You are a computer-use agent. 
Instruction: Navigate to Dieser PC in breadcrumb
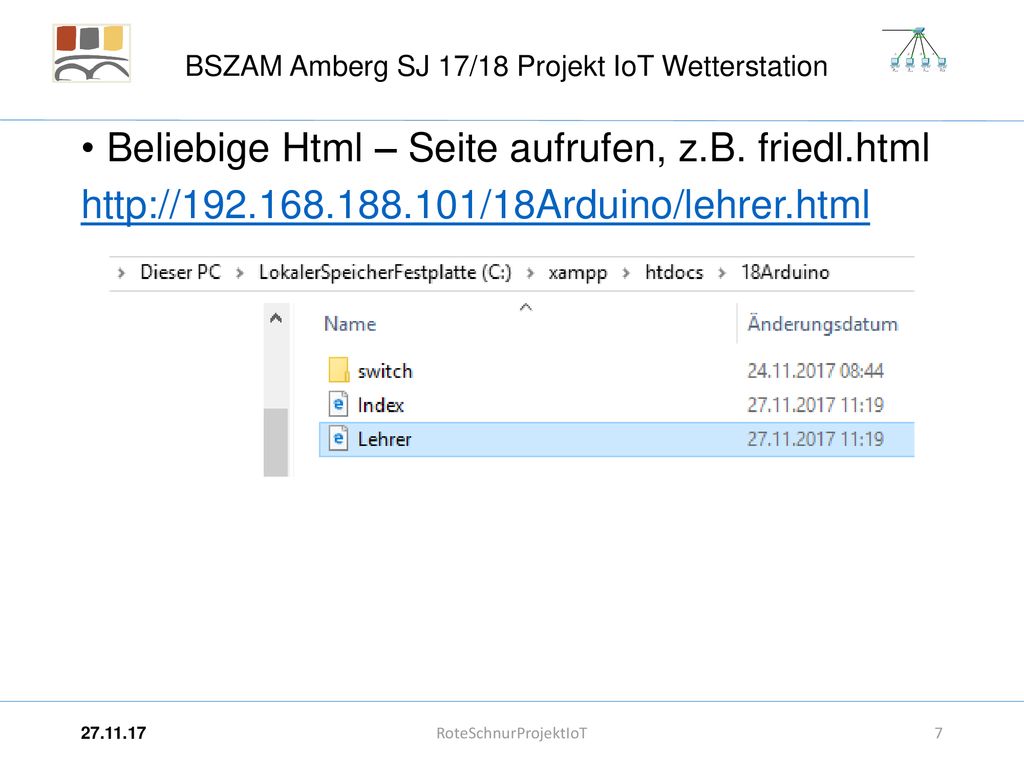pyautogui.click(x=181, y=272)
